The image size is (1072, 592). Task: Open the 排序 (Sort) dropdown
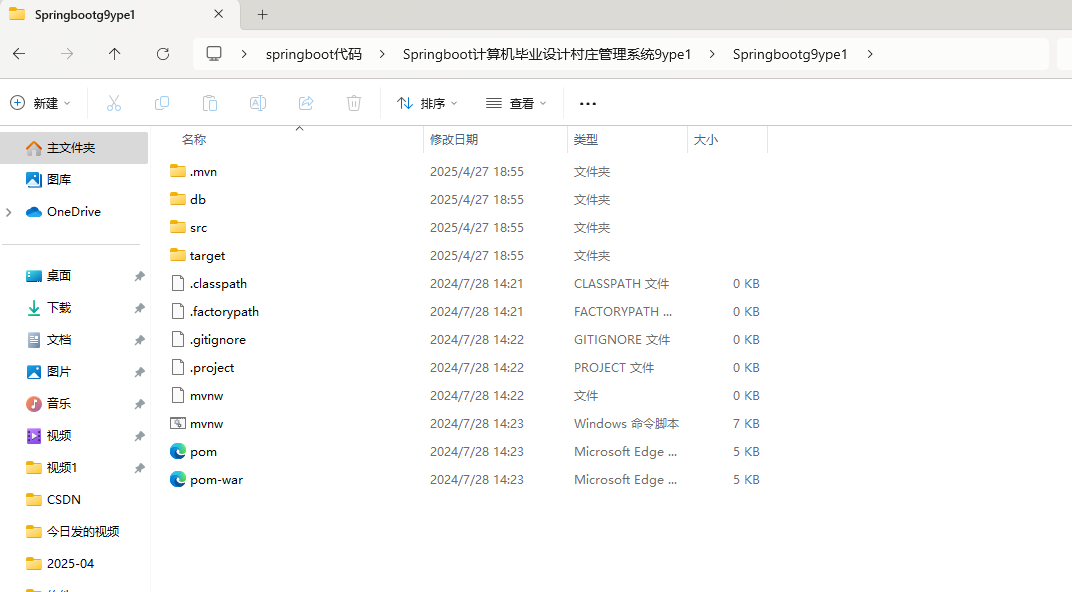pyautogui.click(x=427, y=103)
